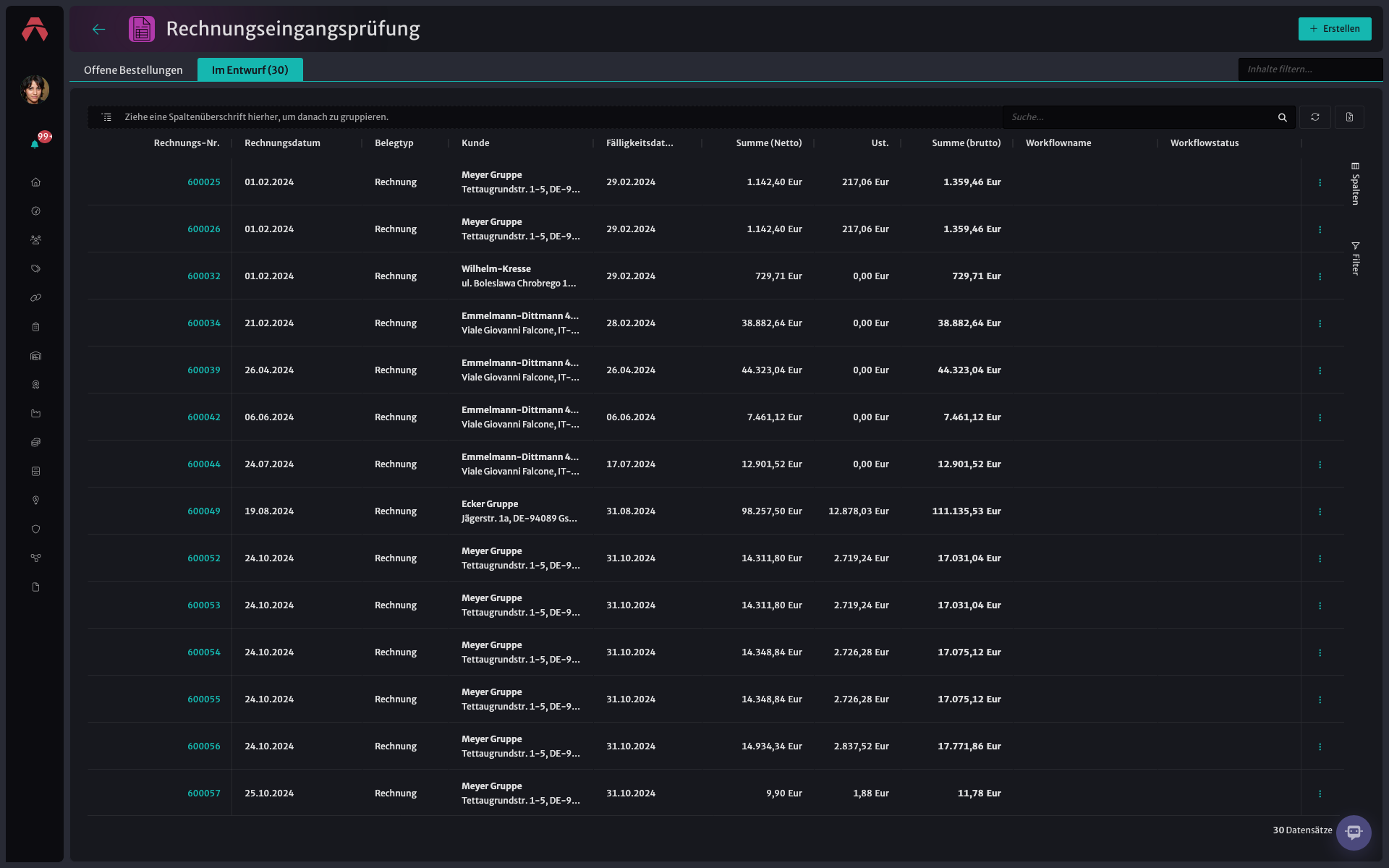This screenshot has width=1389, height=868.
Task: Open the user profile avatar
Action: (x=35, y=90)
